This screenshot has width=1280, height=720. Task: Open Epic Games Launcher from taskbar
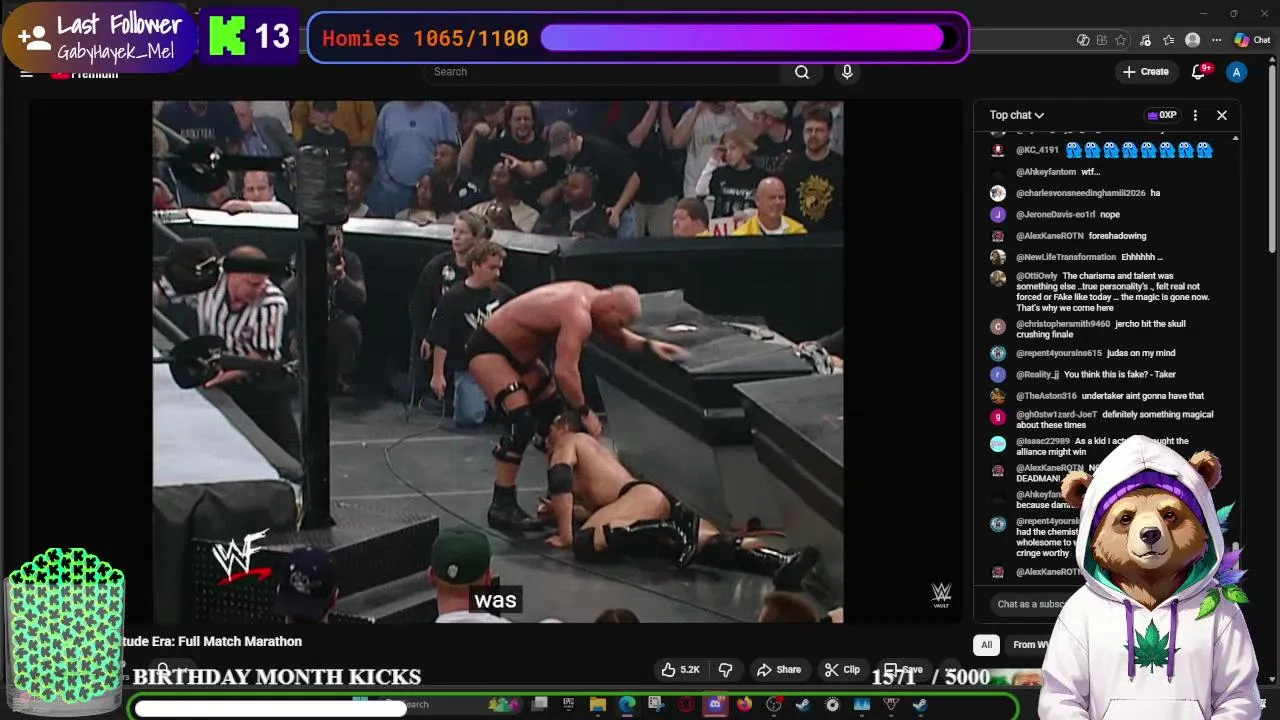tap(568, 705)
